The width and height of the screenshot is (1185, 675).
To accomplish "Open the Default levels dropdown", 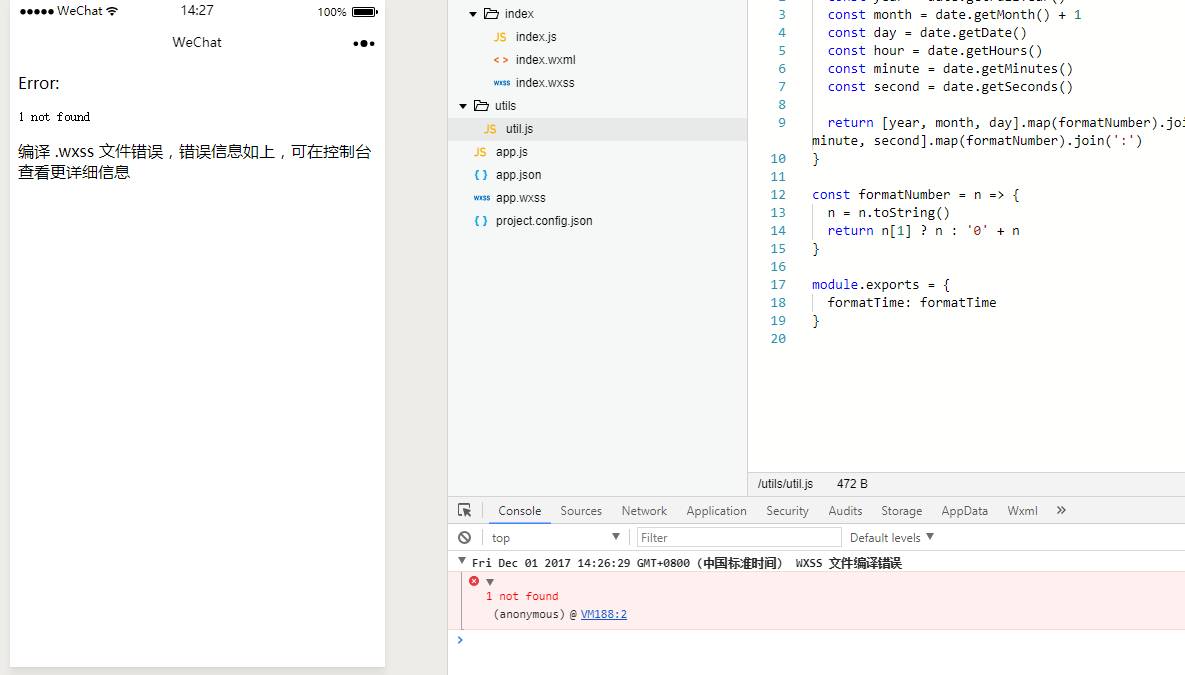I will tap(892, 537).
